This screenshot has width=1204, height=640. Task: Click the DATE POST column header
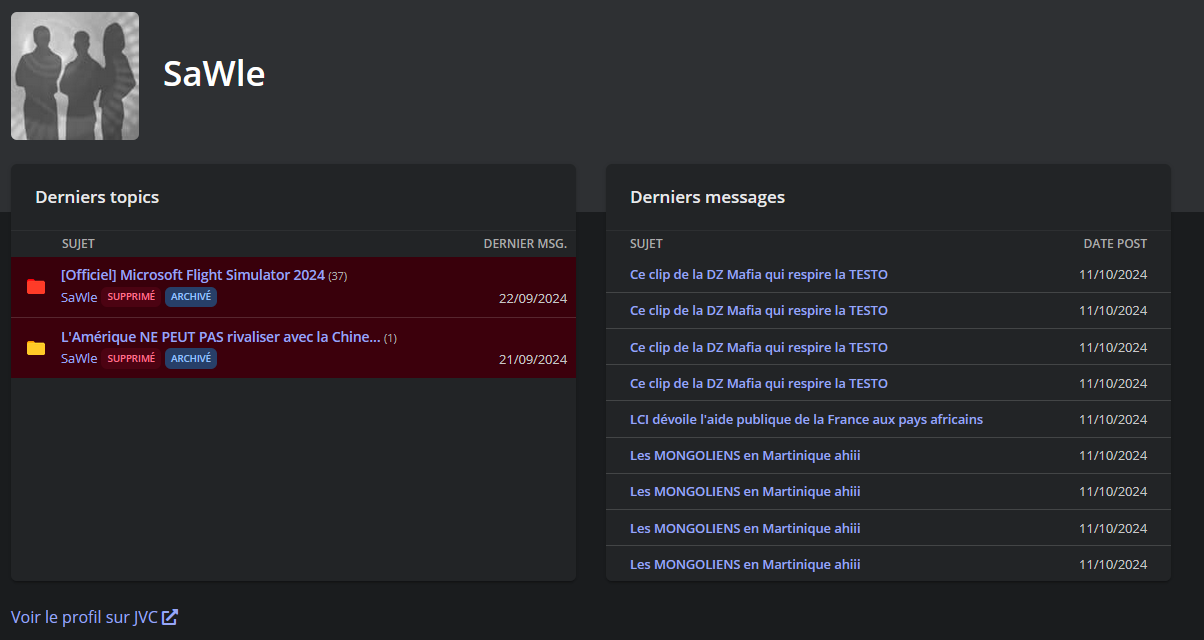pyautogui.click(x=1115, y=244)
